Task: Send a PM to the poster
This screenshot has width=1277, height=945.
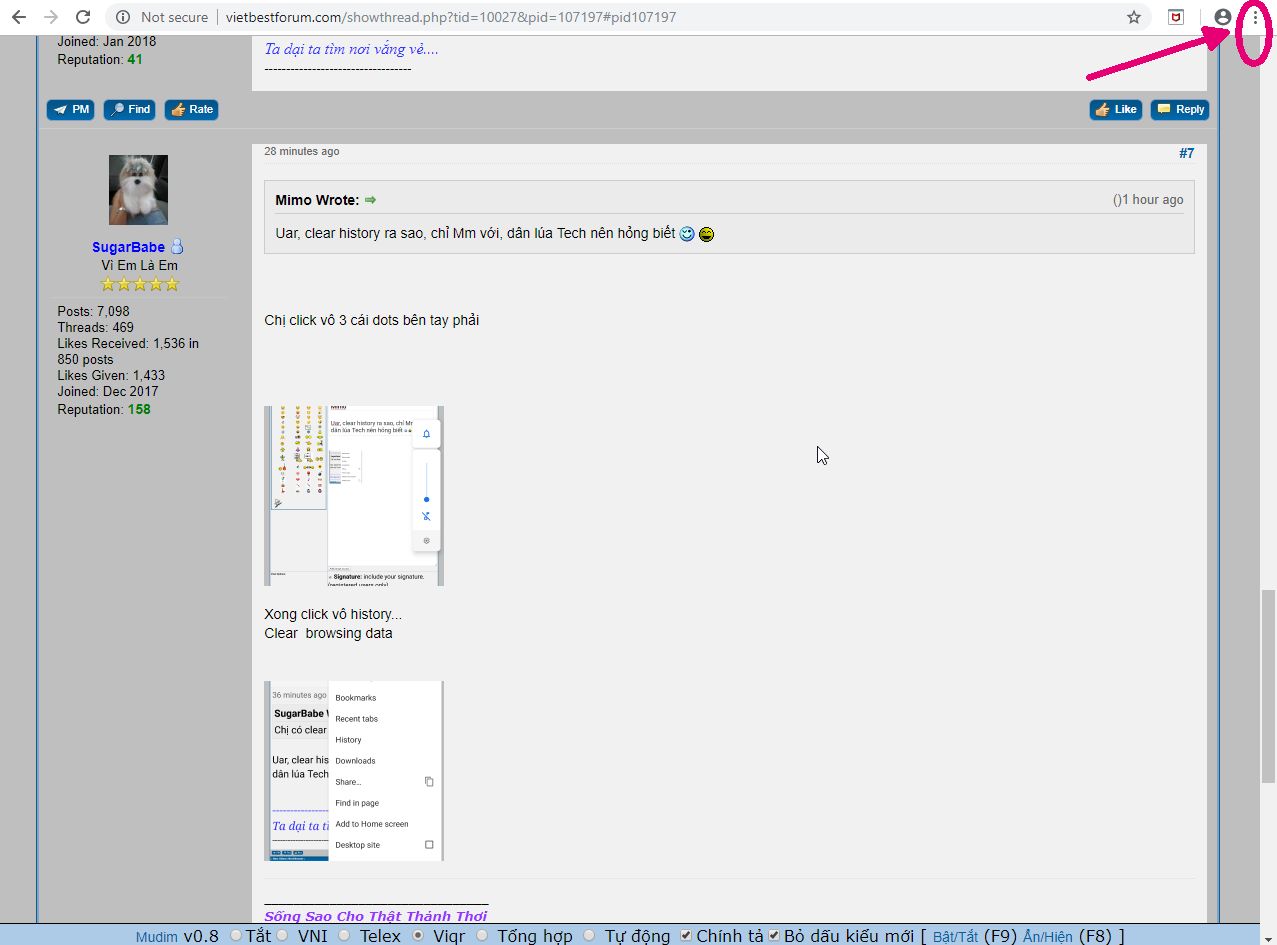Action: (71, 109)
